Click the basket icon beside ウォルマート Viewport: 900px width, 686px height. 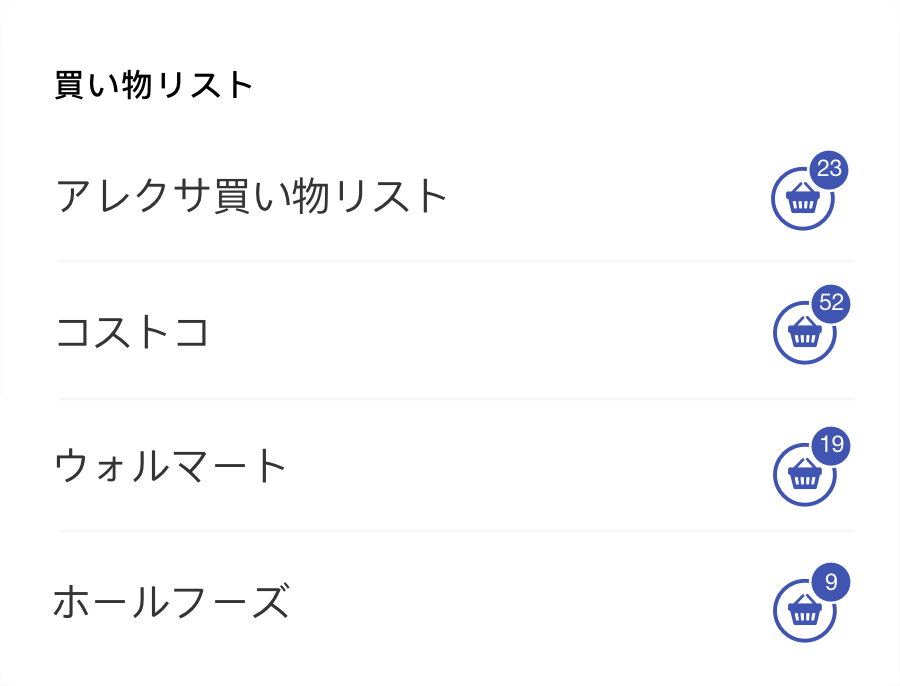tap(802, 471)
